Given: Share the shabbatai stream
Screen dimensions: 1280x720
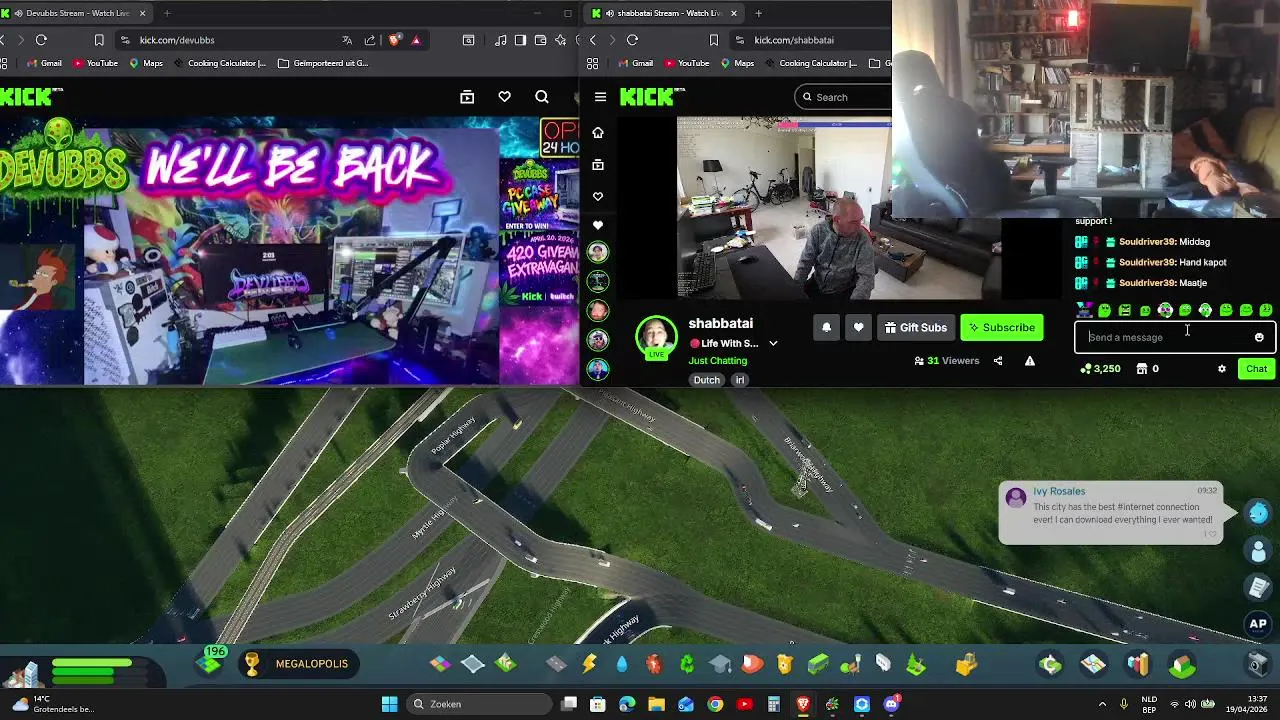Looking at the screenshot, I should click(x=997, y=361).
